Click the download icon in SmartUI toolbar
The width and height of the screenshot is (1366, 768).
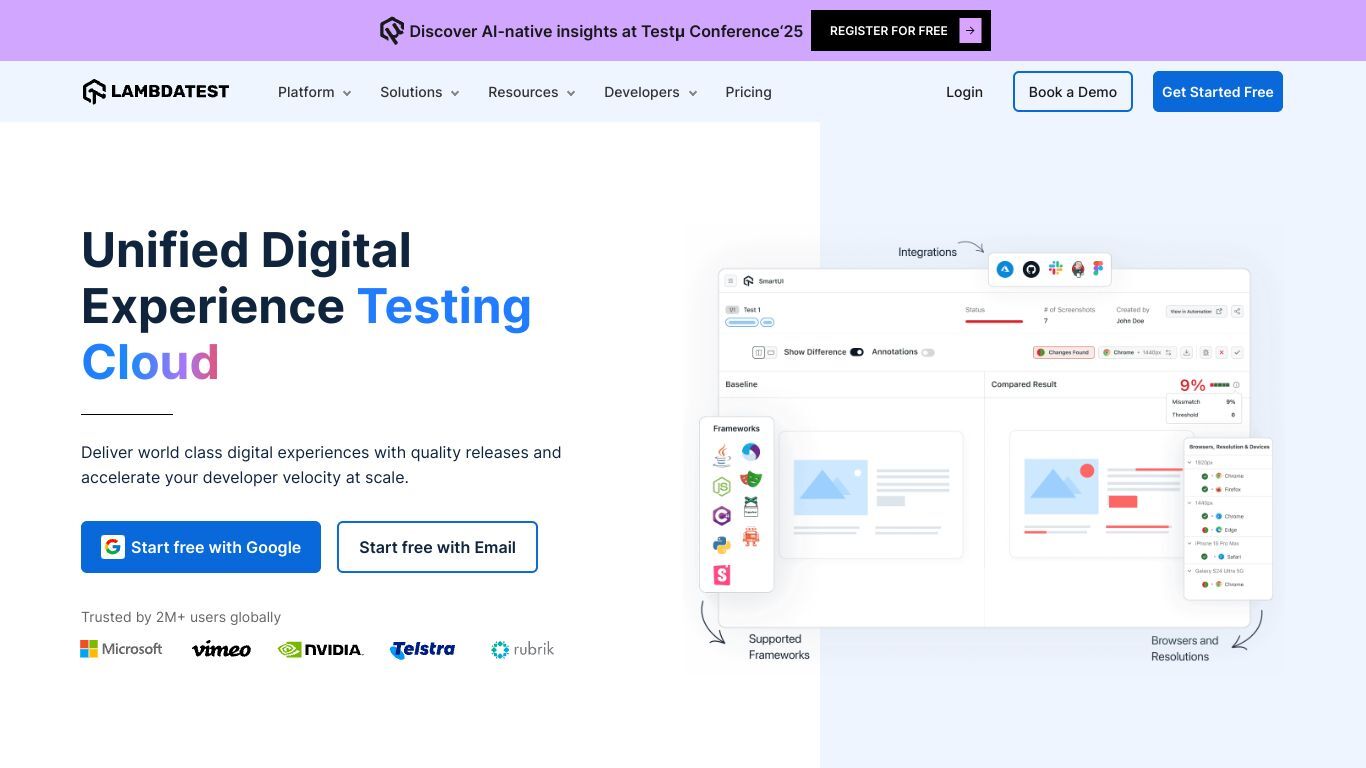click(1187, 352)
